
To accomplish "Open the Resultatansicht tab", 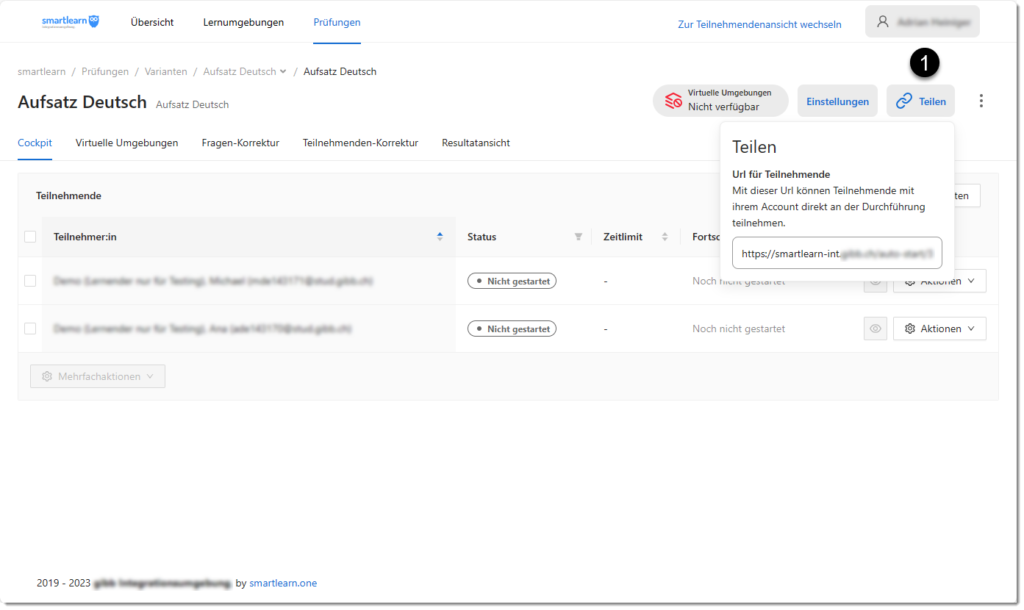I will click(475, 143).
